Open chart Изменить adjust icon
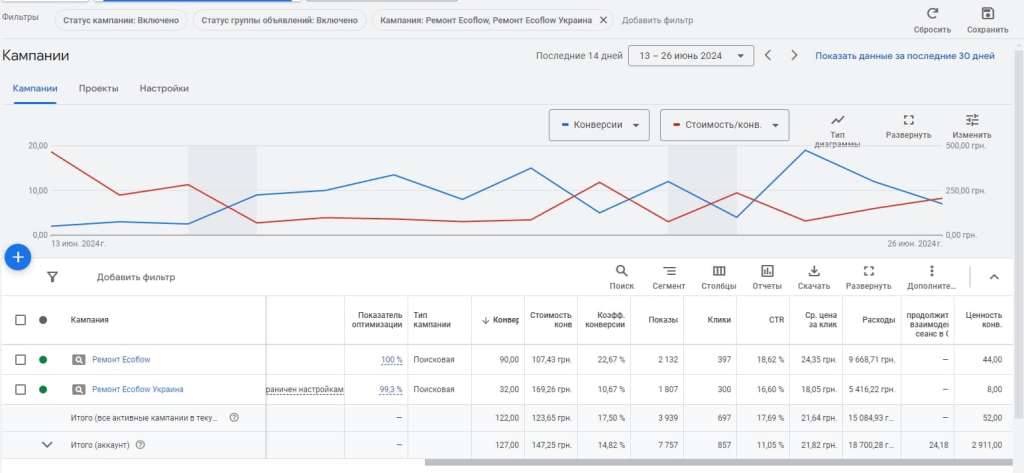This screenshot has height=473, width=1024. (972, 120)
